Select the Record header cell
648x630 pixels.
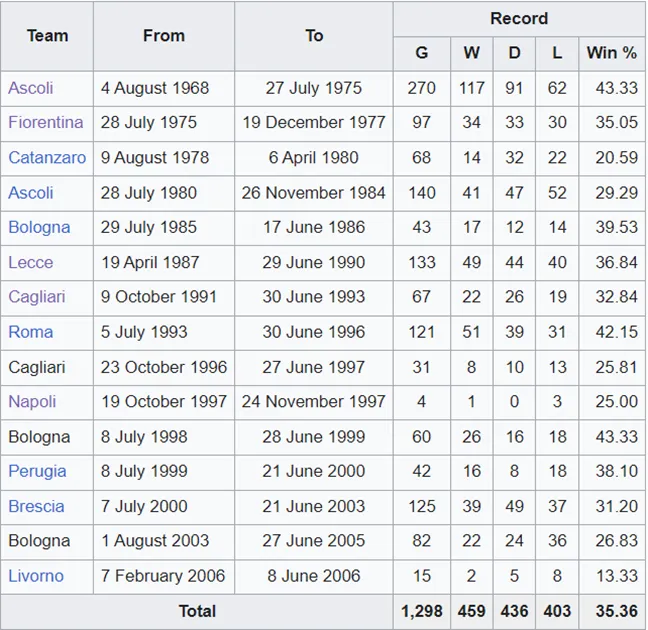519,19
